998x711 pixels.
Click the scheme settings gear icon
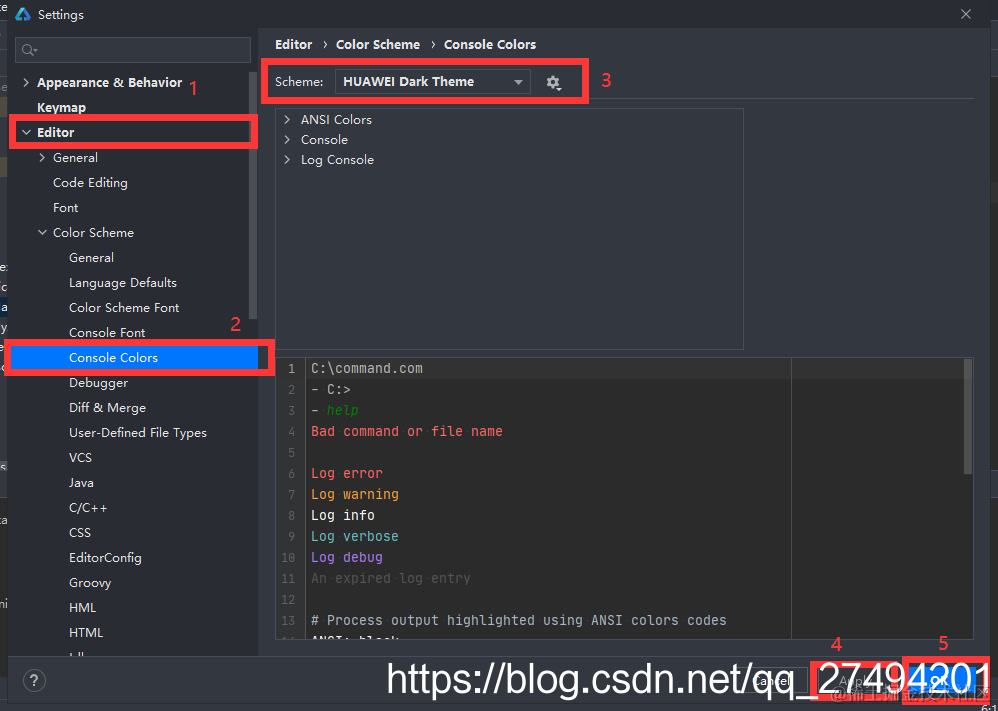click(x=553, y=82)
